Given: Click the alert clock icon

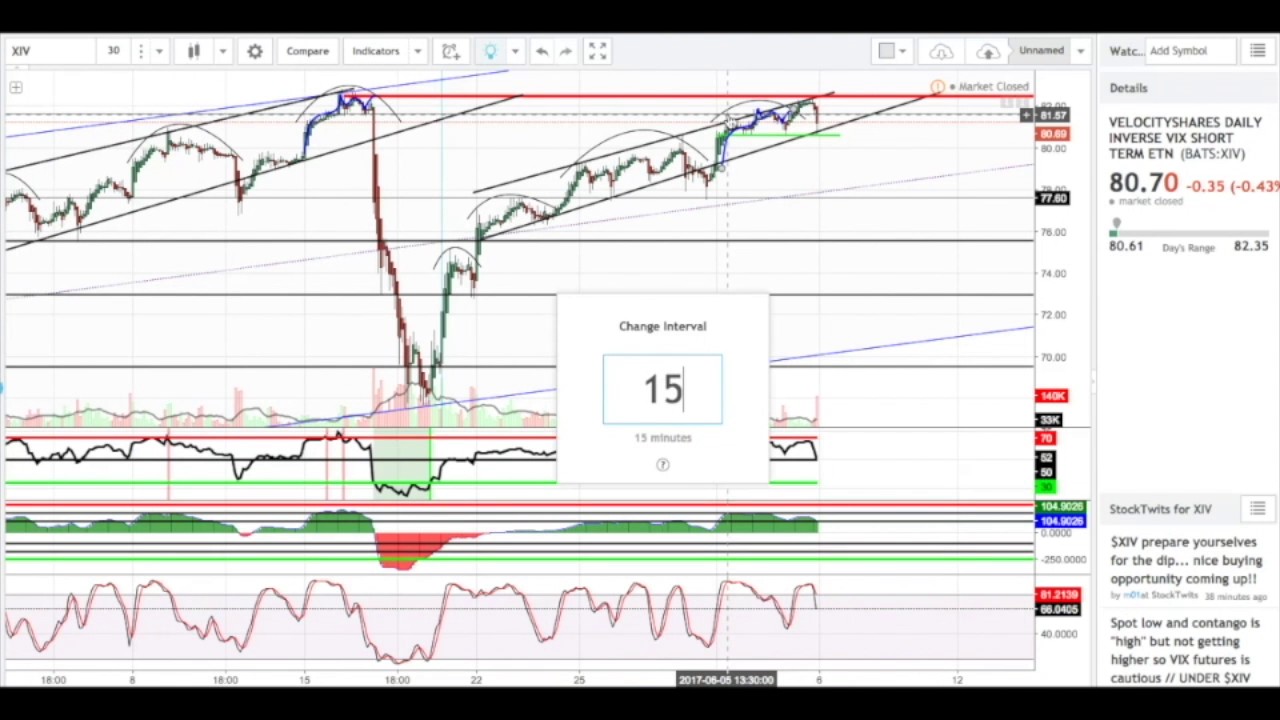Looking at the screenshot, I should pos(451,51).
